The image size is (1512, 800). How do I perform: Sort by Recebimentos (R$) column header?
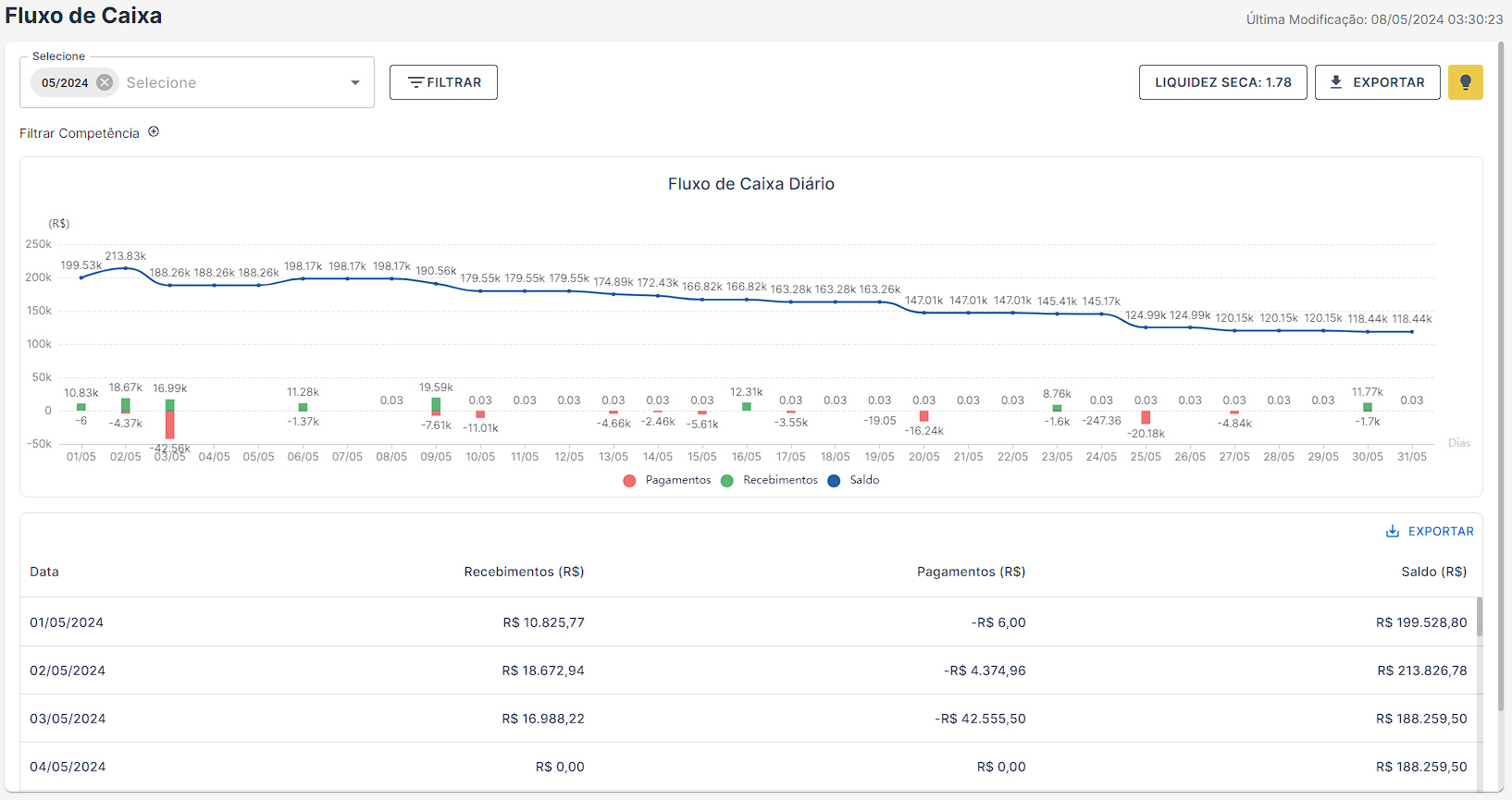click(x=524, y=572)
